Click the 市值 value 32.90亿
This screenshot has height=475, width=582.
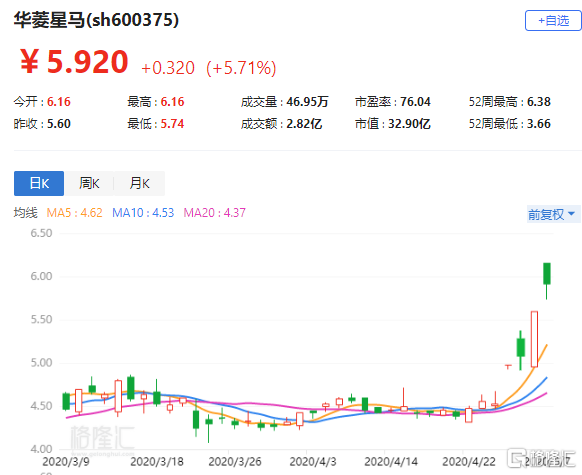(409, 124)
